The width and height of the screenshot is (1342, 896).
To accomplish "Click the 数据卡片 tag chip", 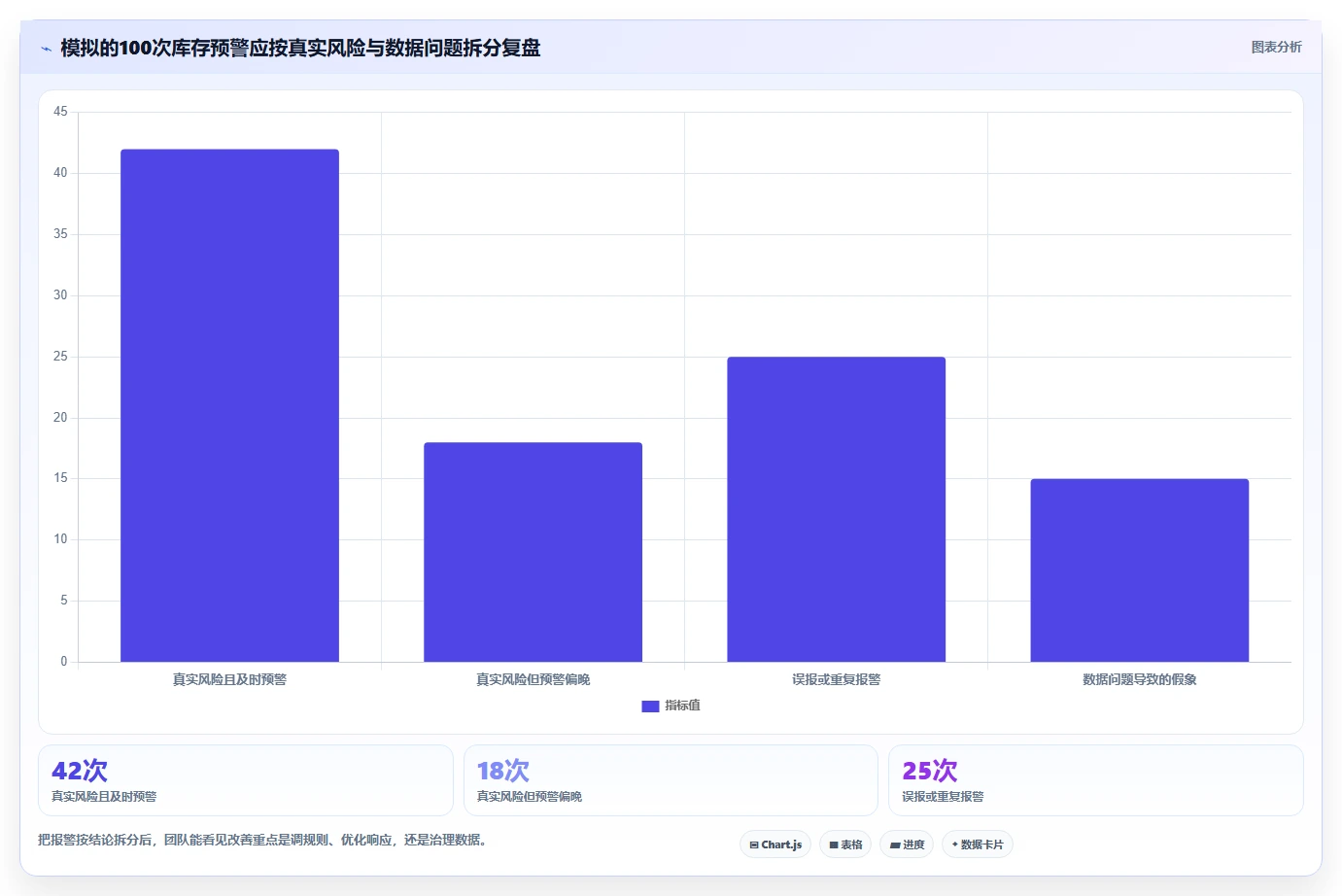I will pyautogui.click(x=978, y=844).
